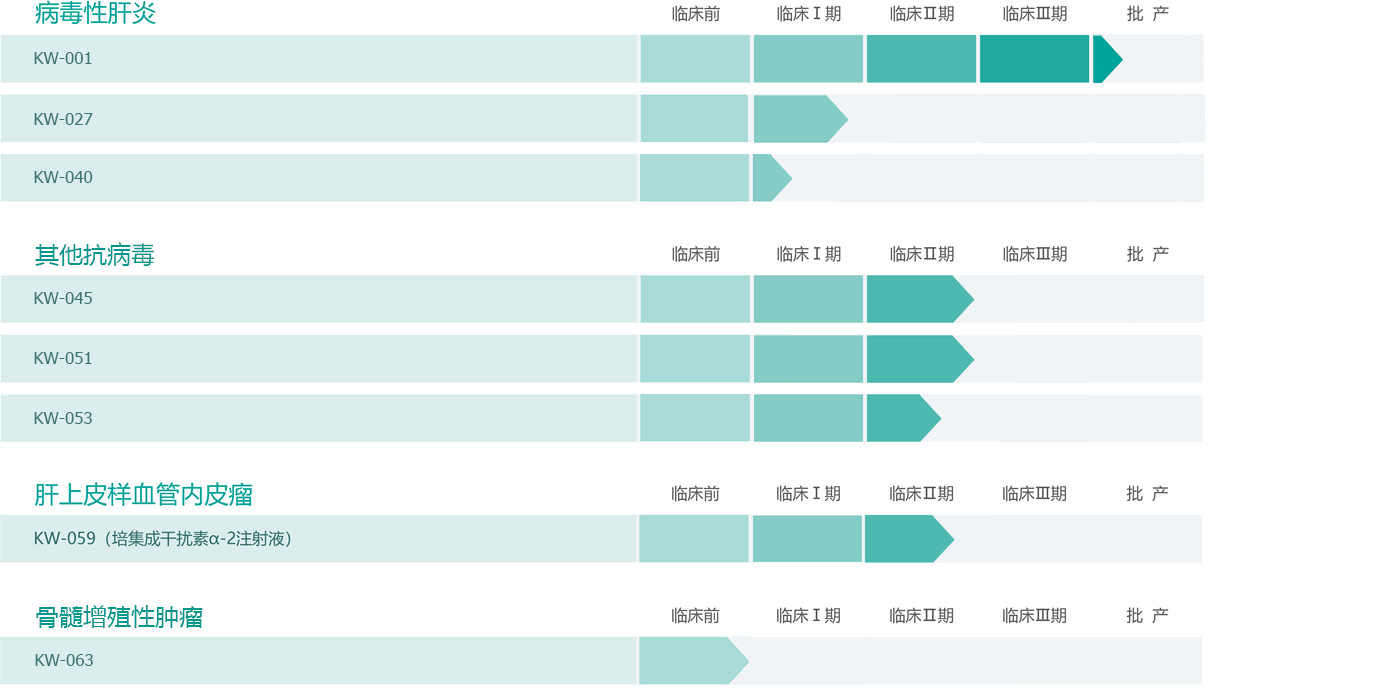Viewport: 1398px width, 690px height.
Task: Click KW-027's 临床Ⅰ期 arrow progress segment
Action: pos(796,119)
